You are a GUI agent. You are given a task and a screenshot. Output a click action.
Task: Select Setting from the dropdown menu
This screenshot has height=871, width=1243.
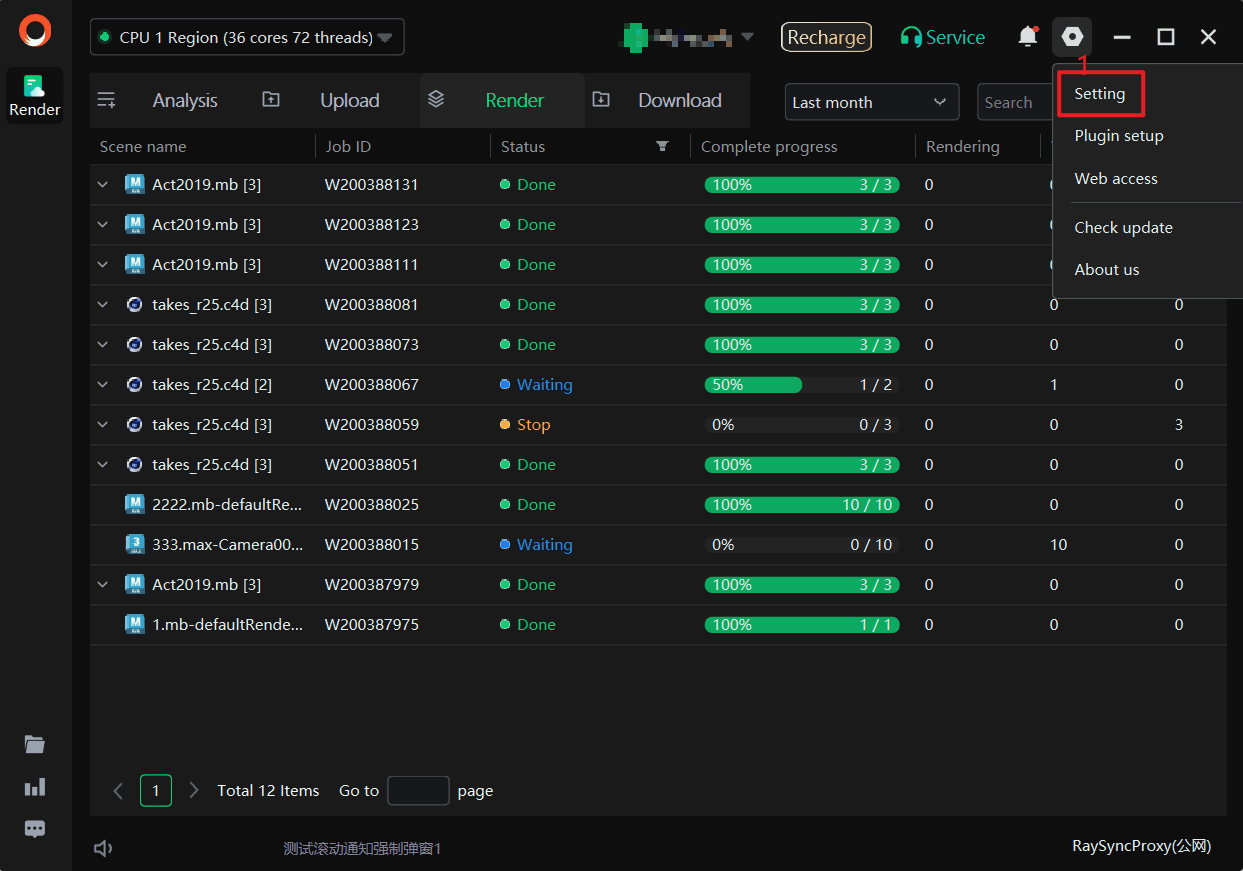(1100, 94)
